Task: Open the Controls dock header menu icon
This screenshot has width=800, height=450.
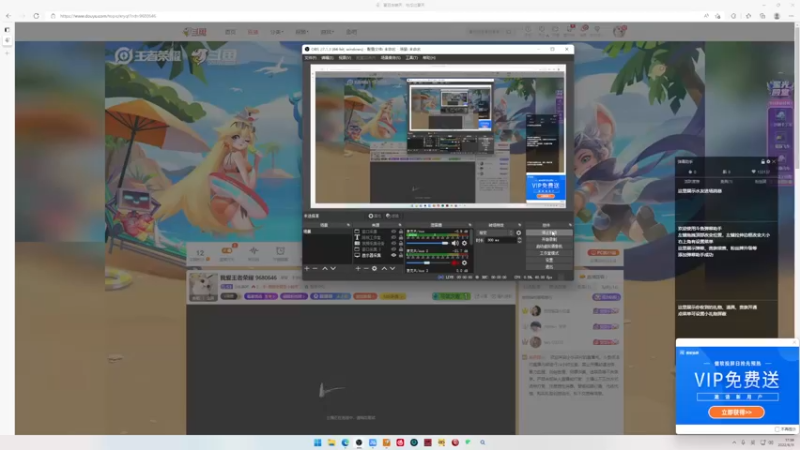Action: 570,225
